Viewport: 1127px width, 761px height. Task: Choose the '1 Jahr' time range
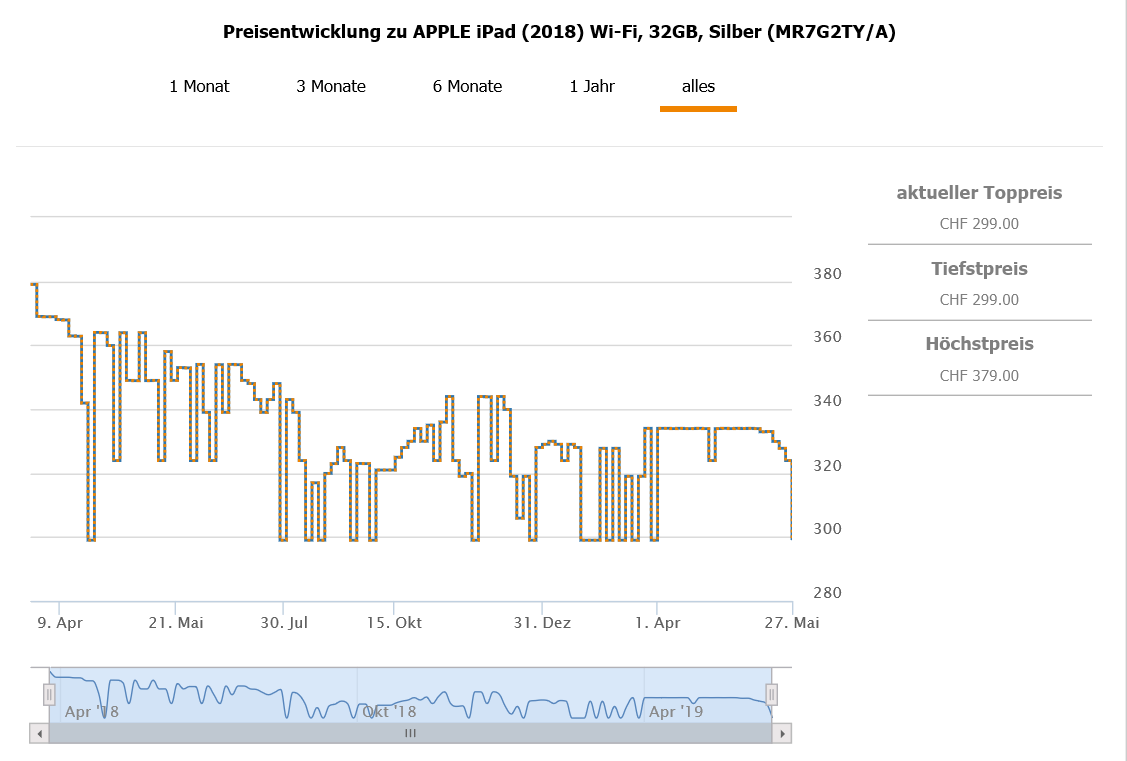point(592,86)
